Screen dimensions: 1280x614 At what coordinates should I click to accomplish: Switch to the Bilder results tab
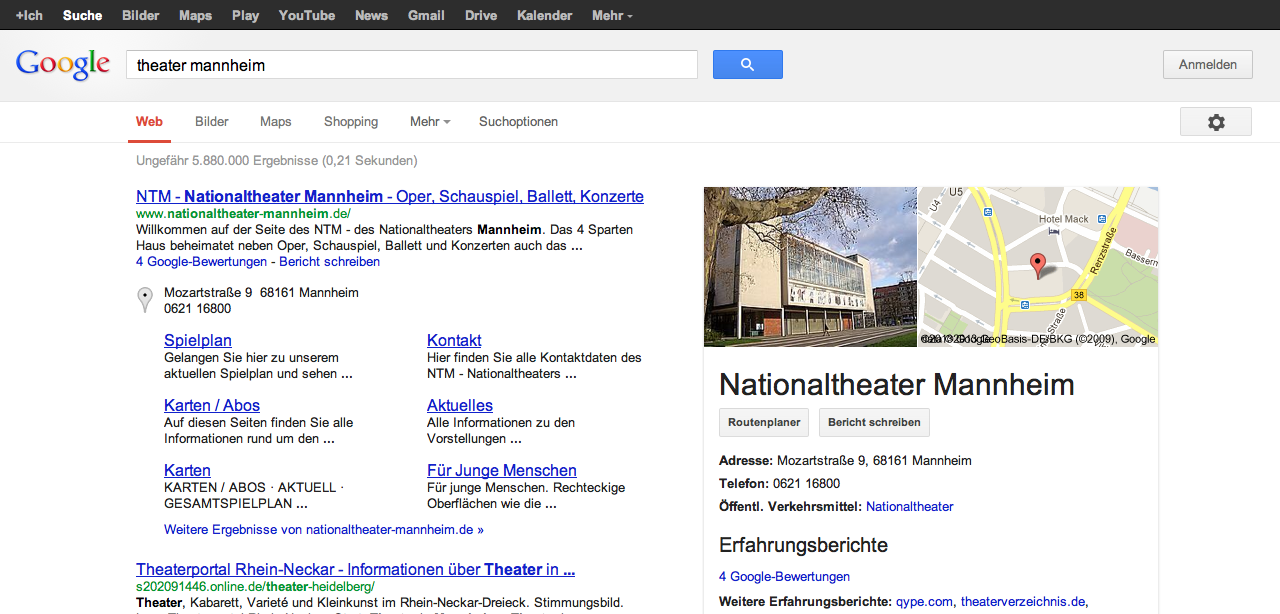tap(212, 122)
